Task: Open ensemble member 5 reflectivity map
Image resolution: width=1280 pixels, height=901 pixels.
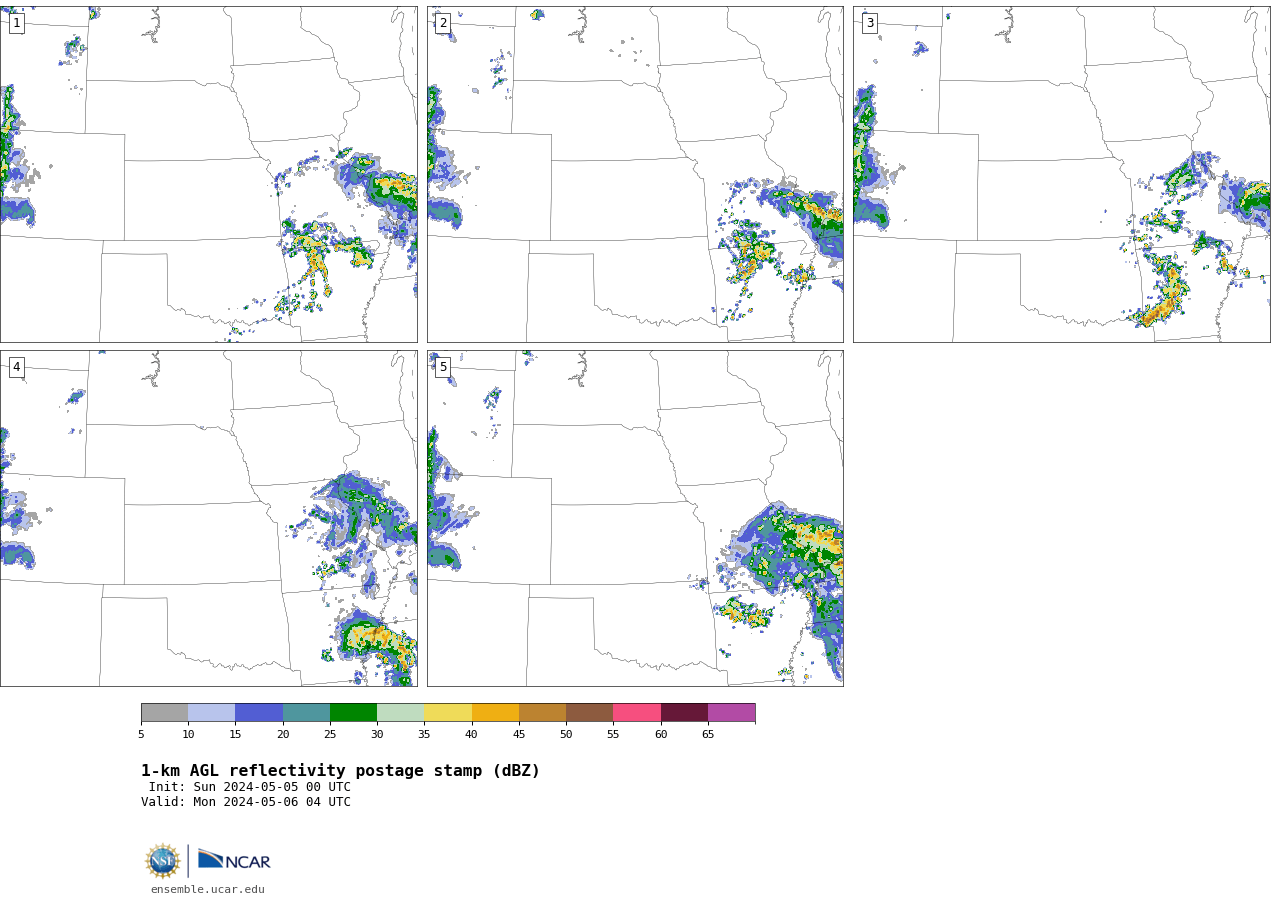Action: 635,518
